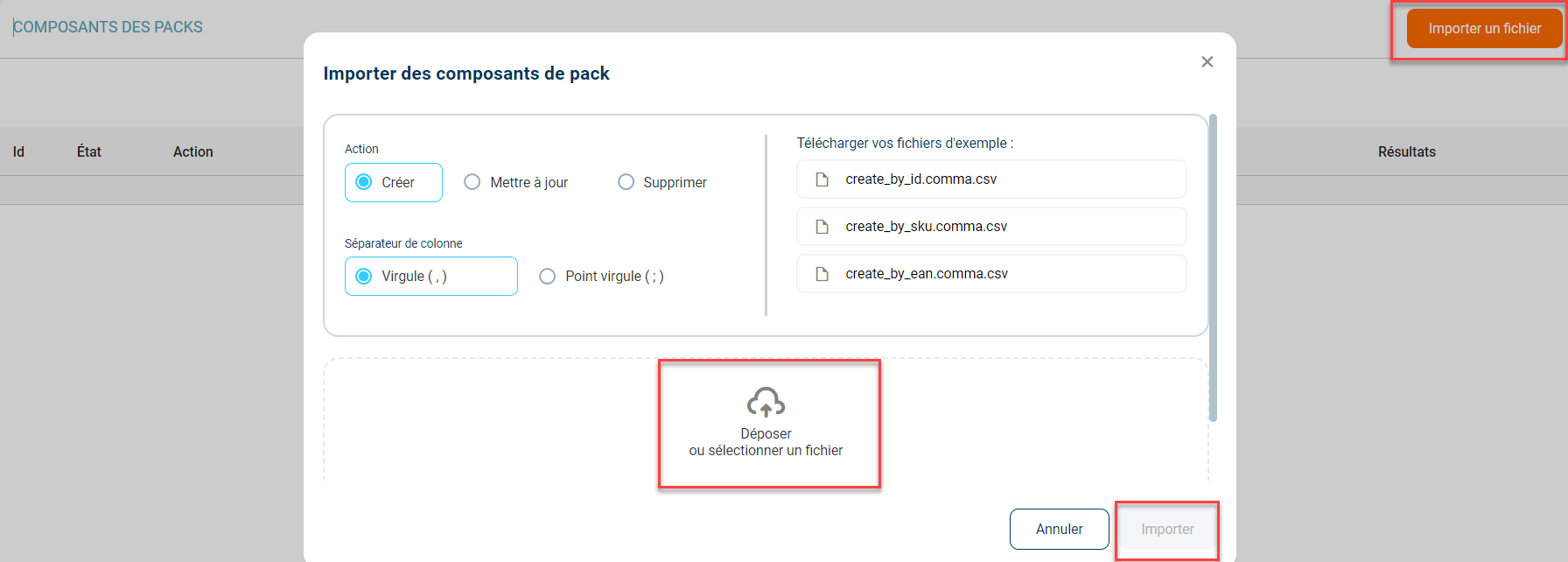Choose Point virgule as column separator
Viewport: 1568px width, 562px height.
[x=548, y=277]
